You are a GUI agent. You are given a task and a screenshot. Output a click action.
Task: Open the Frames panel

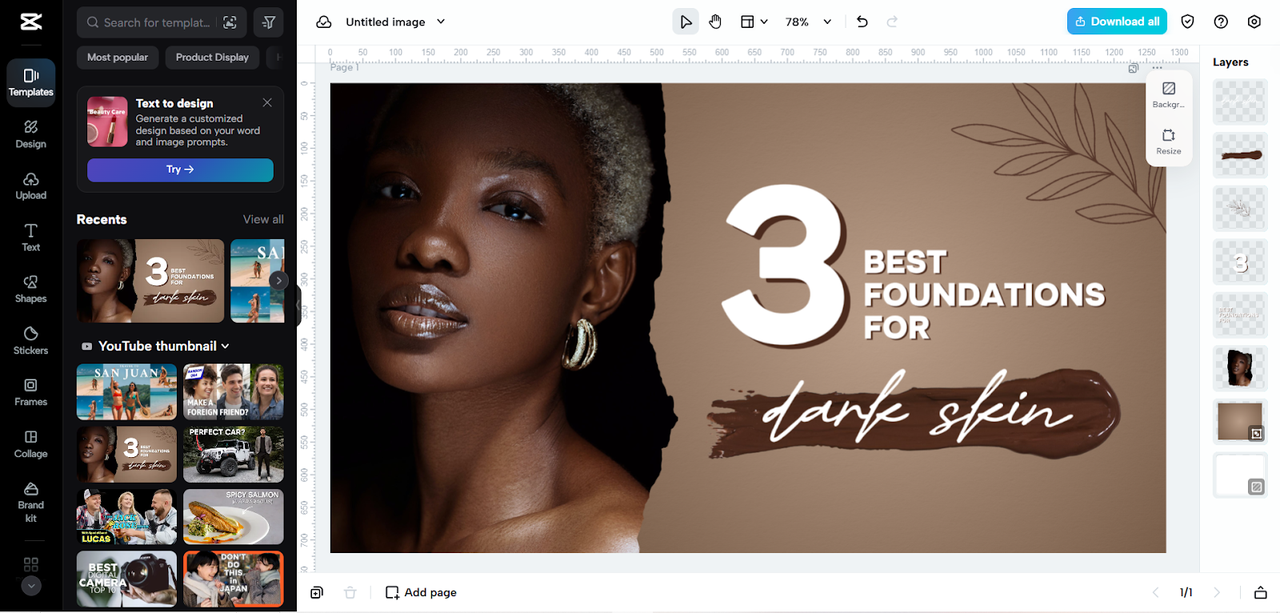[31, 392]
